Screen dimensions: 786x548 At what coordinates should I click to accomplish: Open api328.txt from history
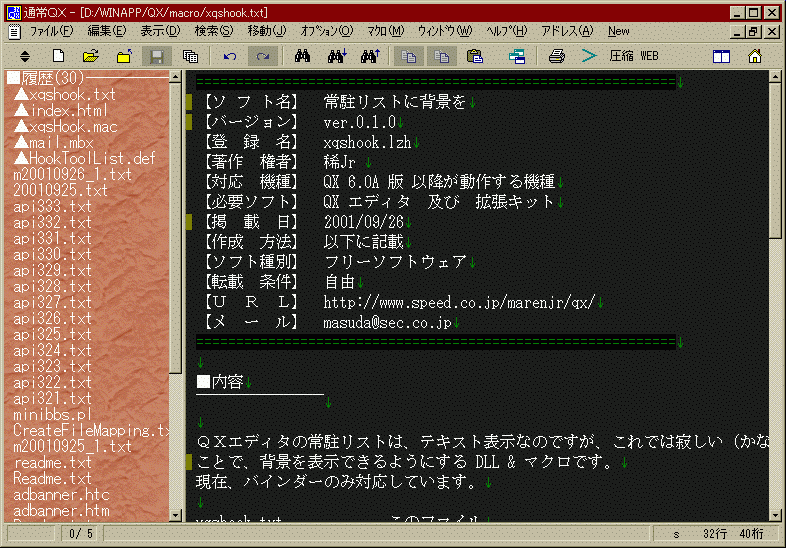click(x=53, y=287)
